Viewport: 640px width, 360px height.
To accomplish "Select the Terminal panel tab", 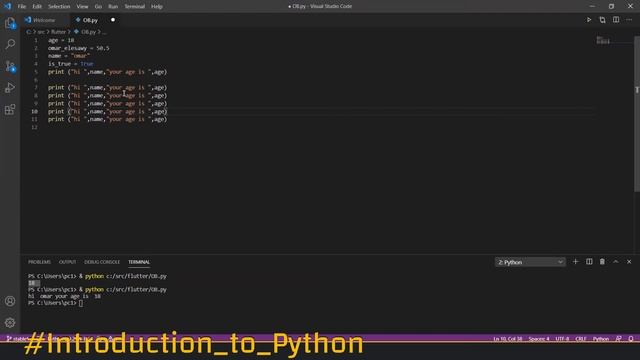I will (139, 262).
